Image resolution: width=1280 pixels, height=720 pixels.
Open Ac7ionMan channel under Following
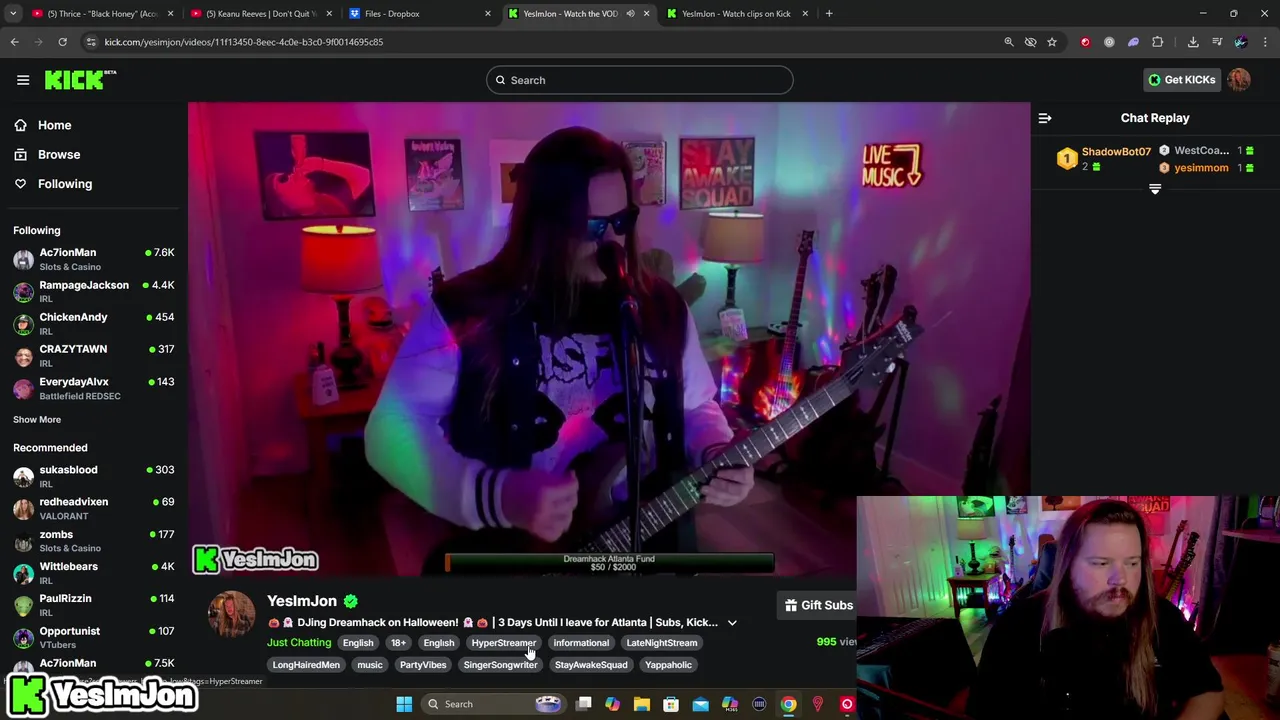click(x=94, y=259)
